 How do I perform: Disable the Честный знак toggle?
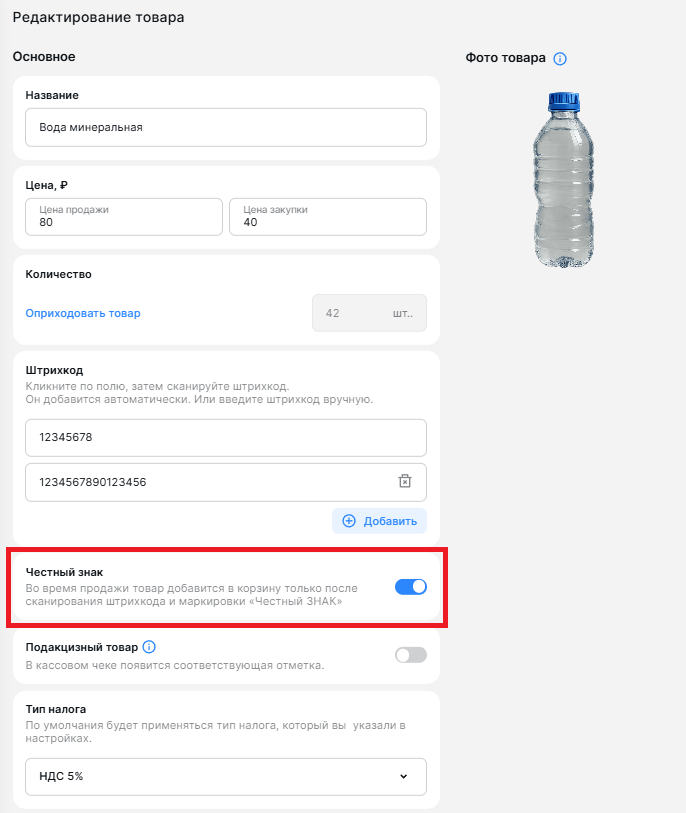point(411,587)
